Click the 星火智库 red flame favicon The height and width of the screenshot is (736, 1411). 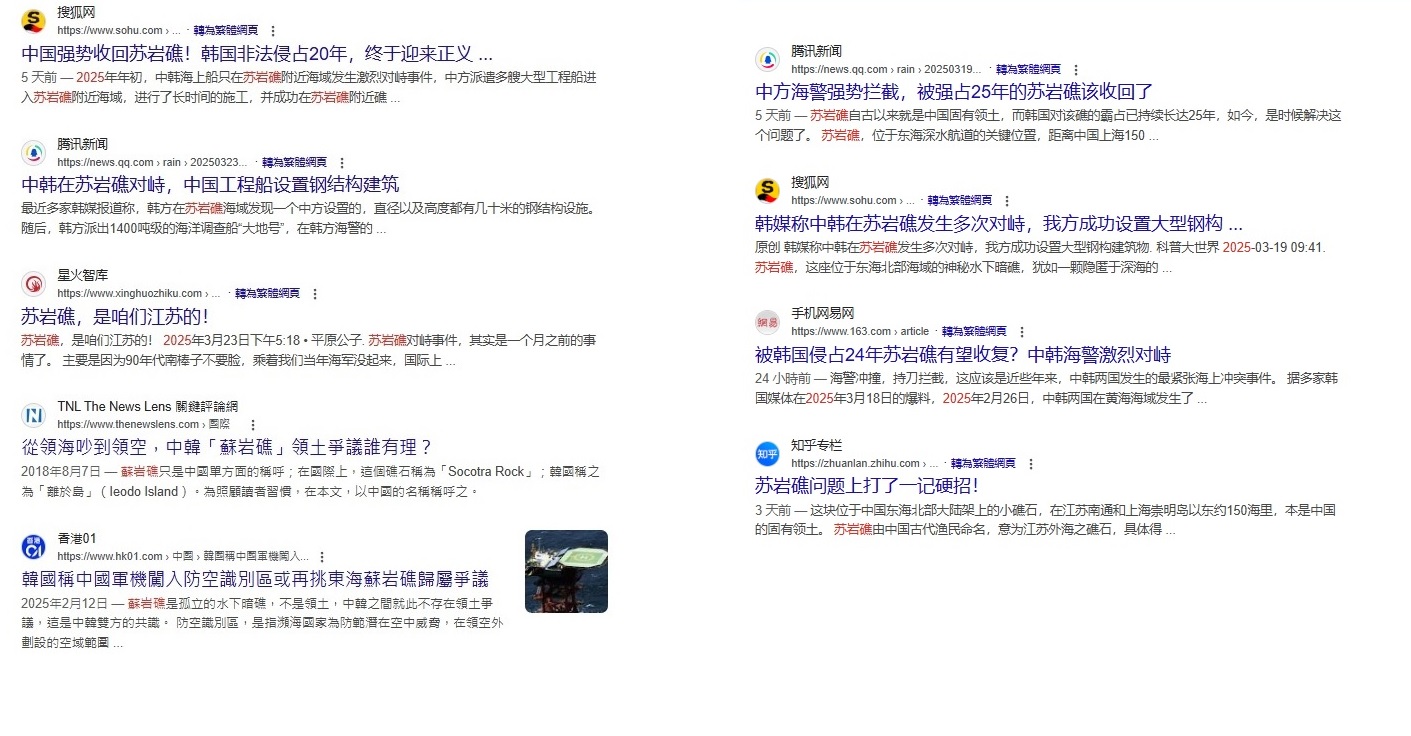tap(33, 284)
